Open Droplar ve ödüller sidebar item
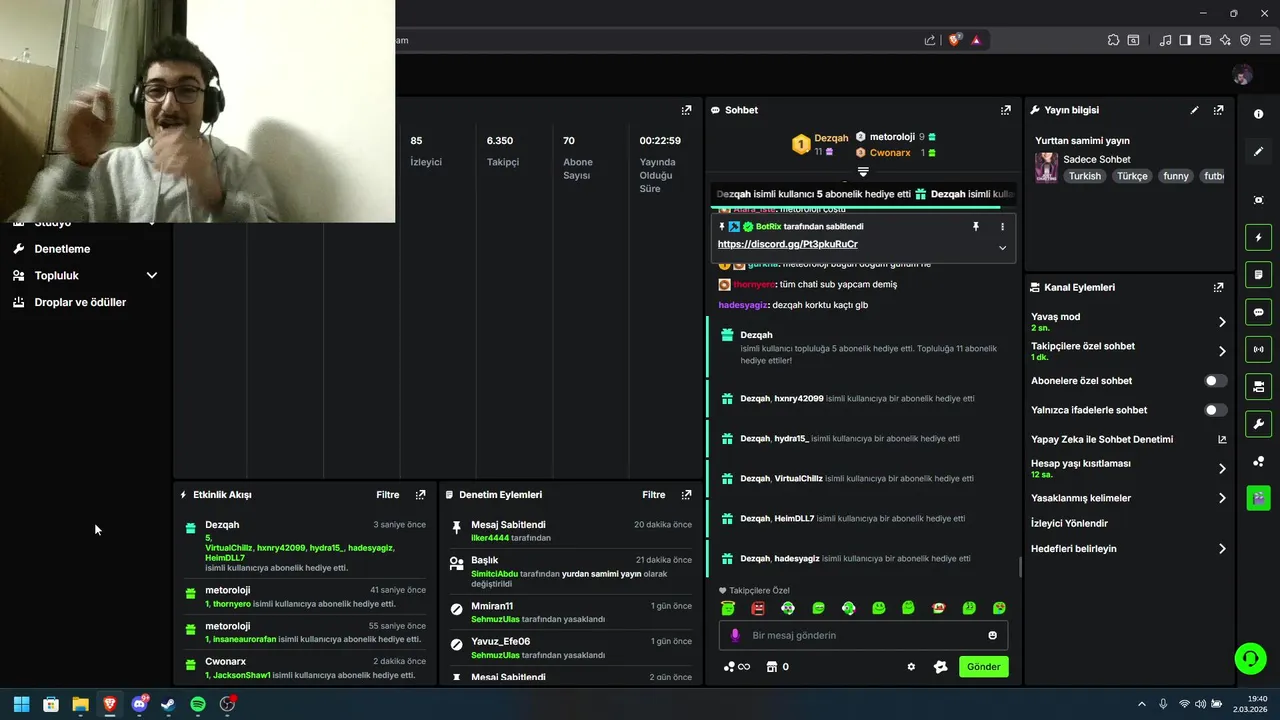Viewport: 1280px width, 720px height. pyautogui.click(x=80, y=302)
